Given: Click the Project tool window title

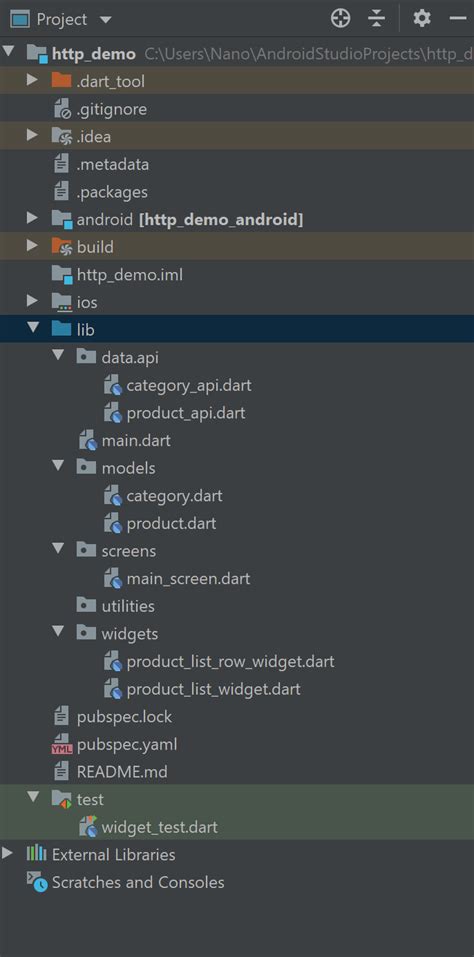Looking at the screenshot, I should click(62, 20).
